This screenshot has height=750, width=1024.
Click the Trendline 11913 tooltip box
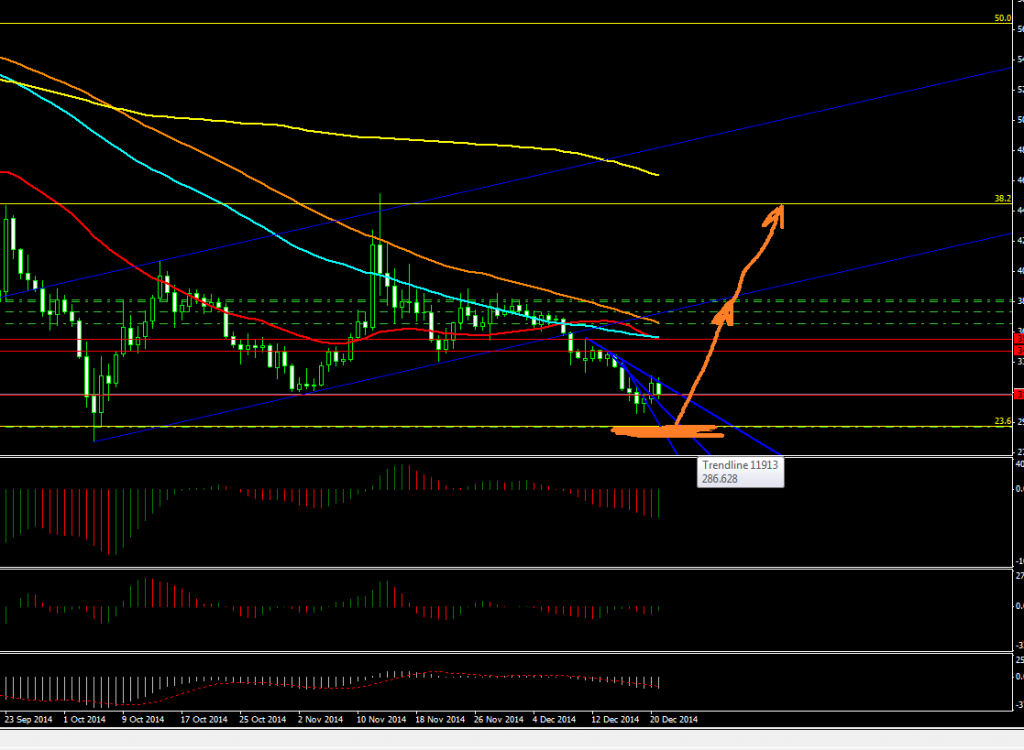tap(741, 473)
